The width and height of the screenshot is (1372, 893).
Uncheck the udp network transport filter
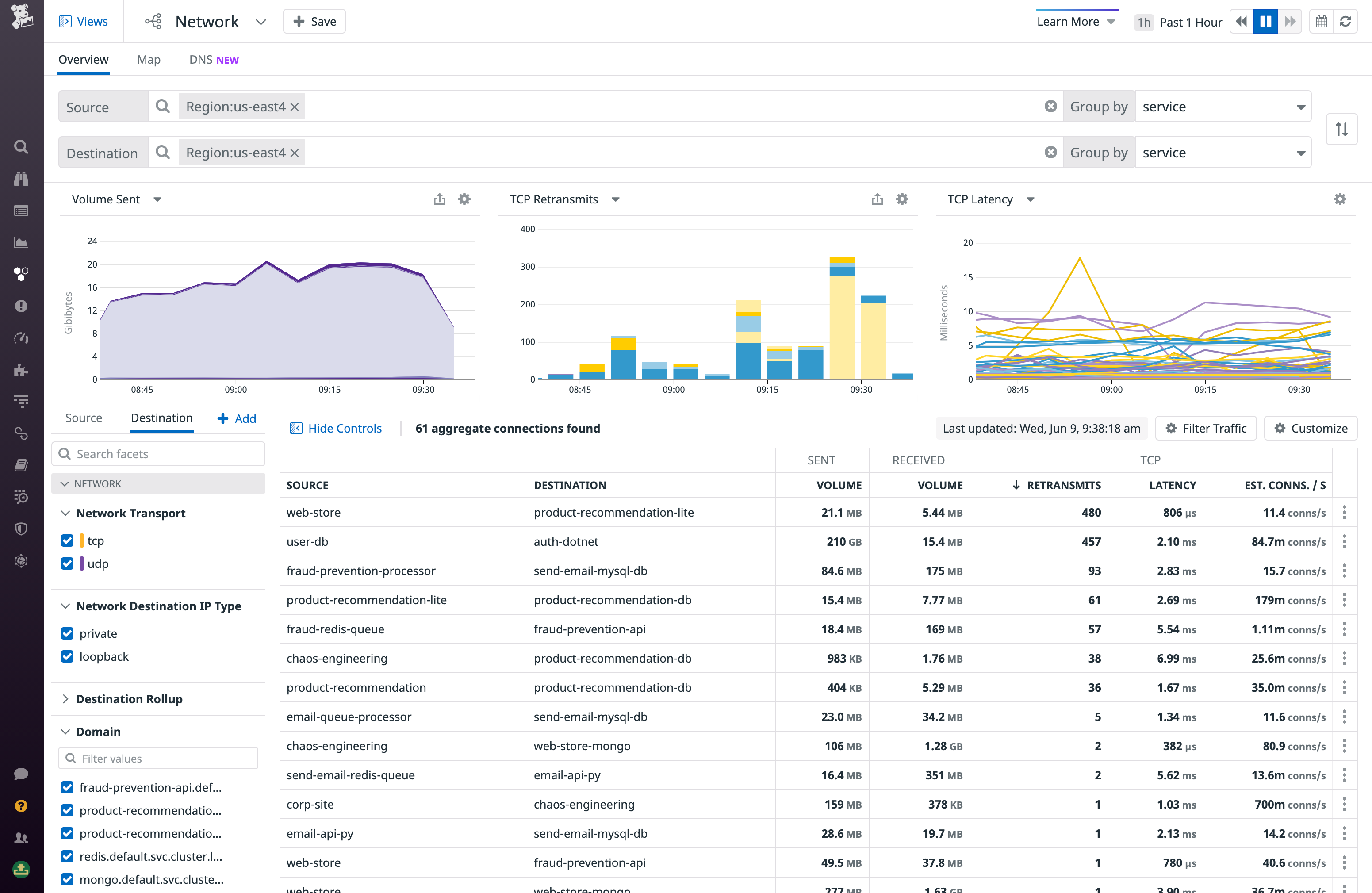(x=67, y=563)
